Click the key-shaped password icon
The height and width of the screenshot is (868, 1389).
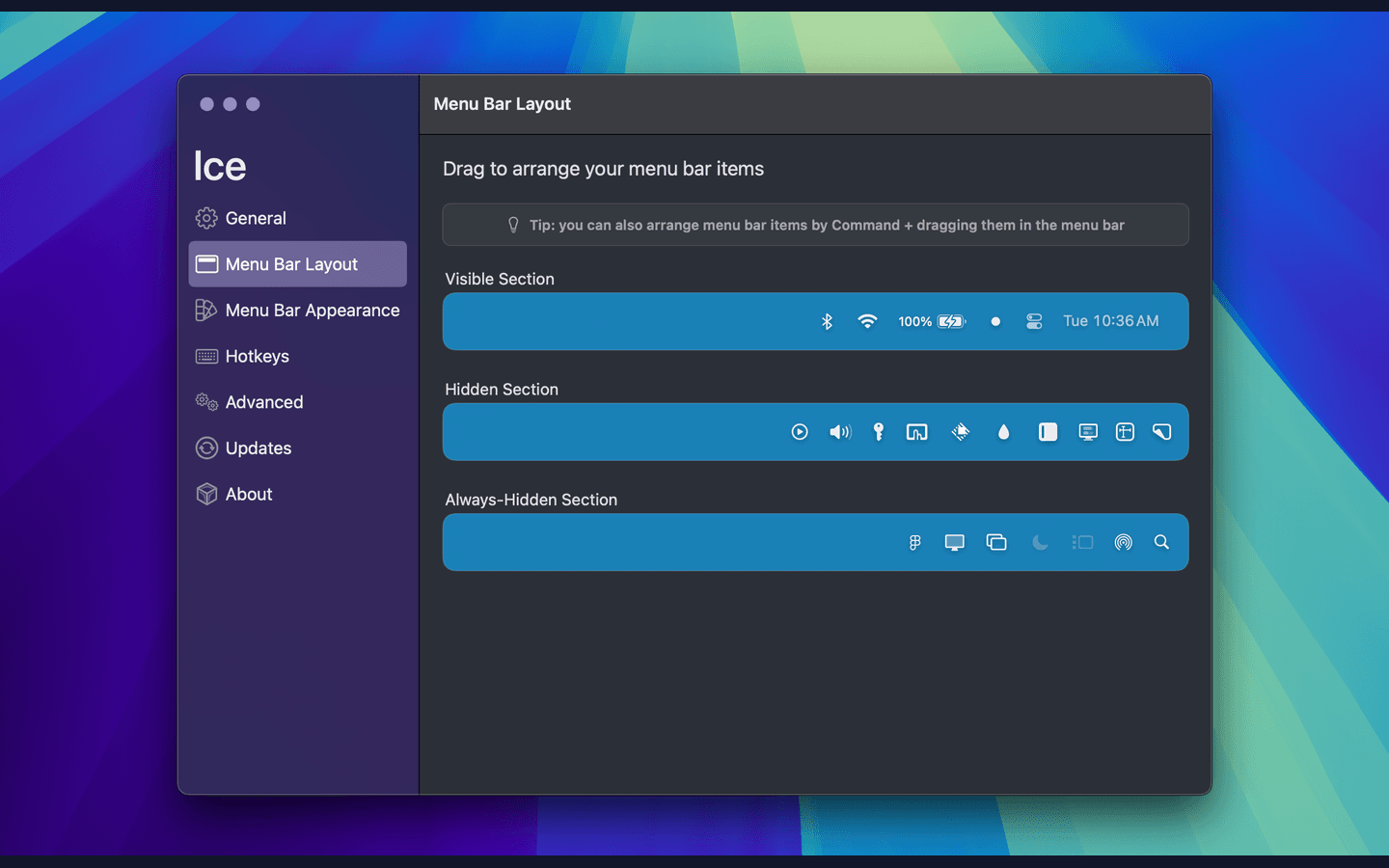click(x=879, y=432)
